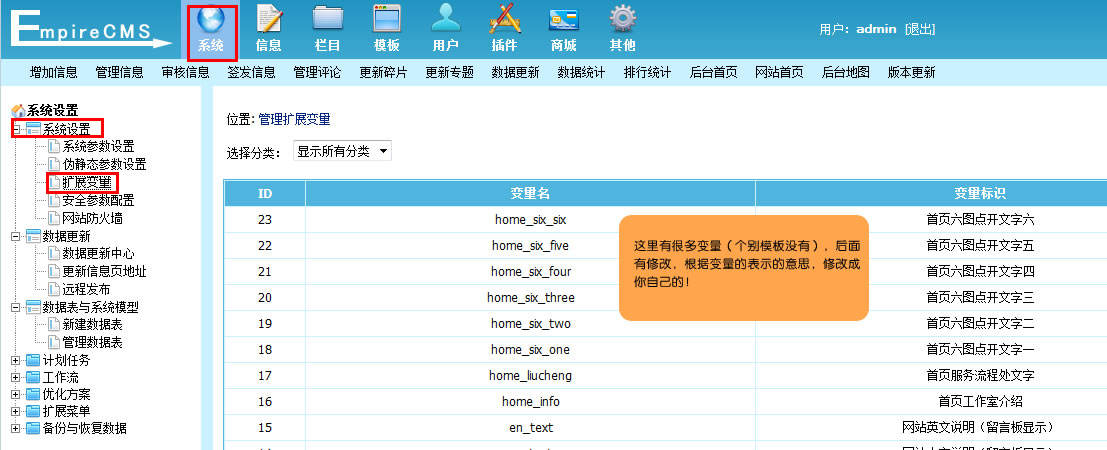The image size is (1107, 450).
Task: Open 网站防火墙 tree entry
Action: (x=92, y=218)
